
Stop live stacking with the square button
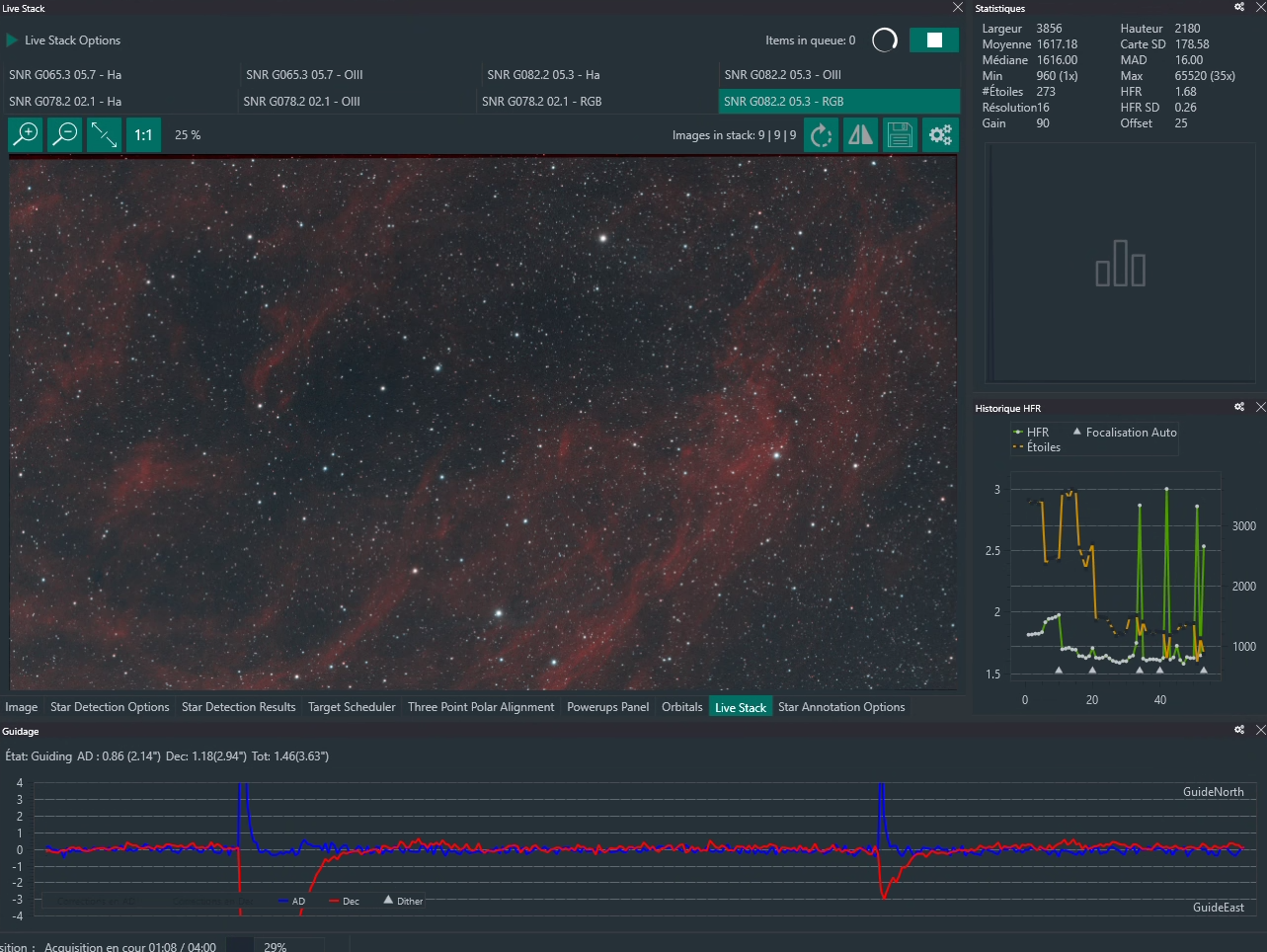934,40
